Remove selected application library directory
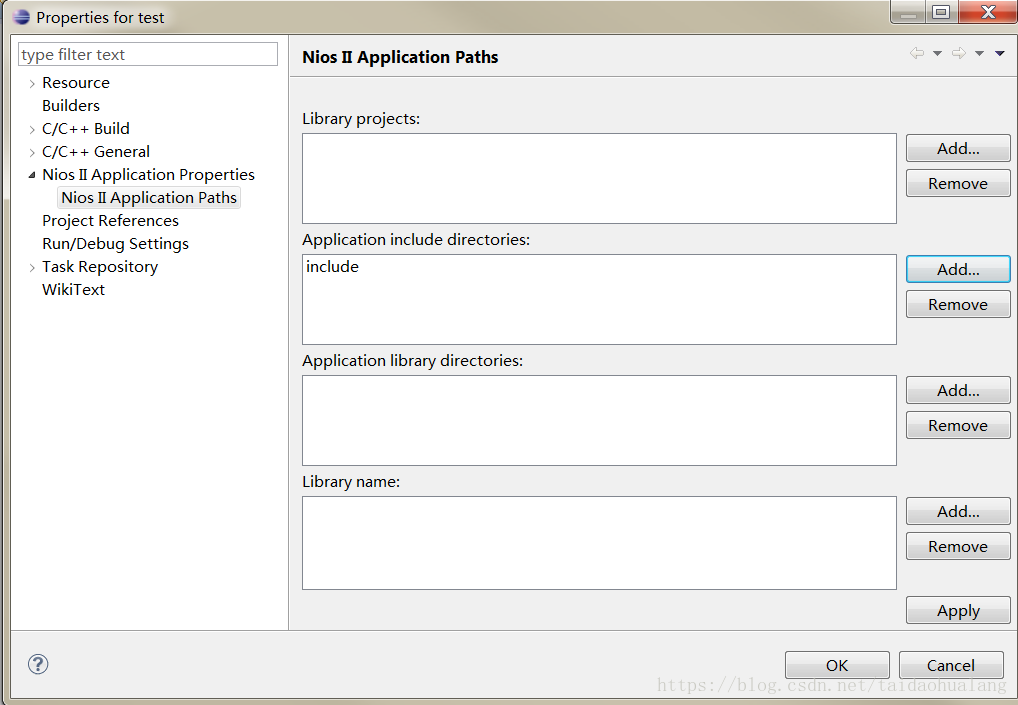 958,426
